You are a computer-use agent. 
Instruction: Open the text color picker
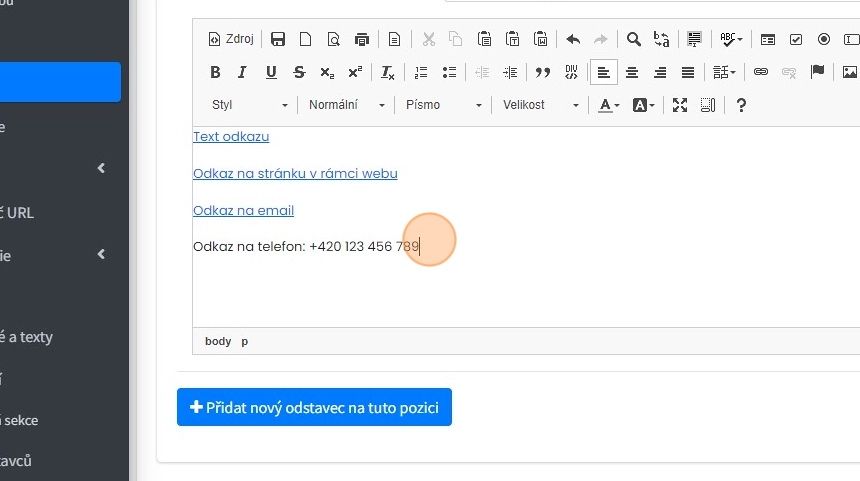(x=608, y=105)
